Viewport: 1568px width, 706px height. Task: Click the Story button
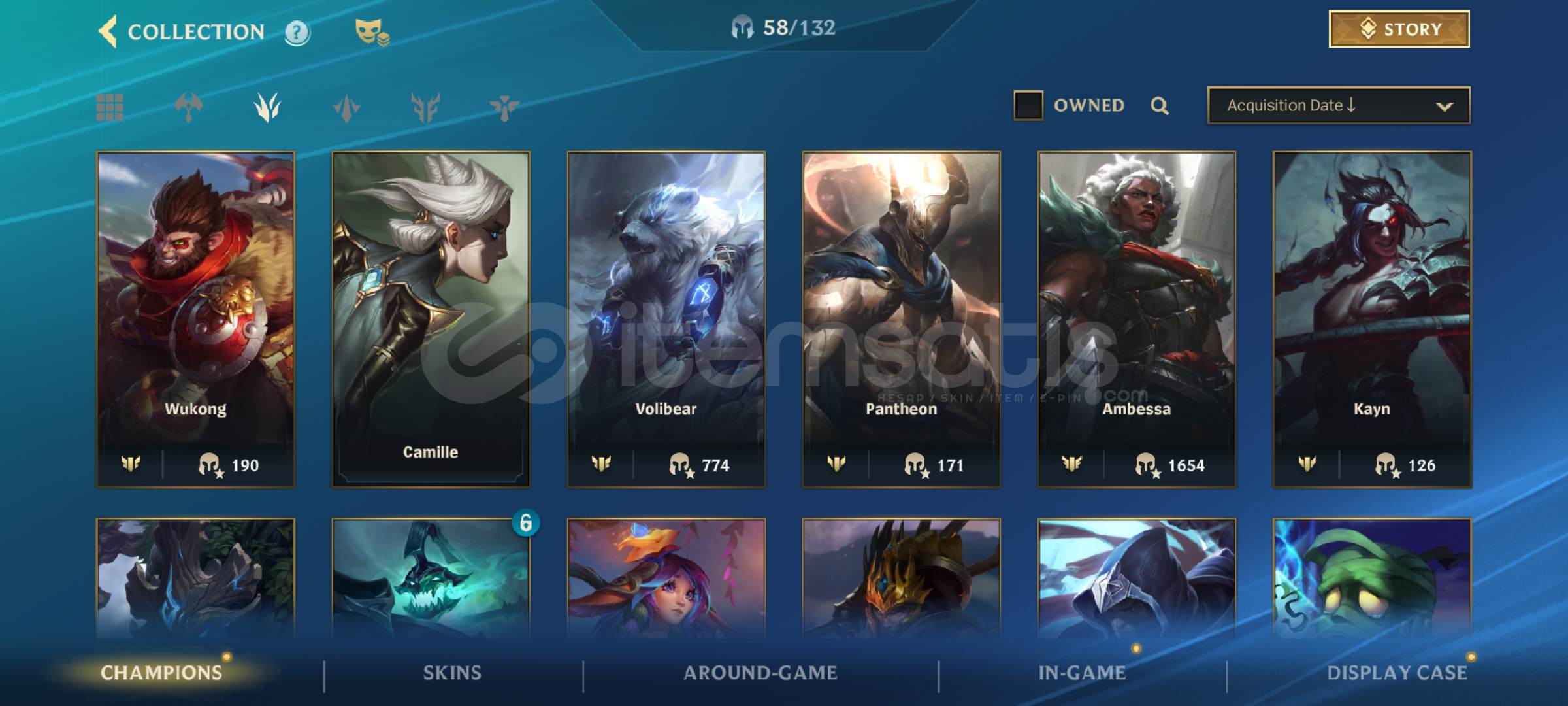click(x=1399, y=29)
